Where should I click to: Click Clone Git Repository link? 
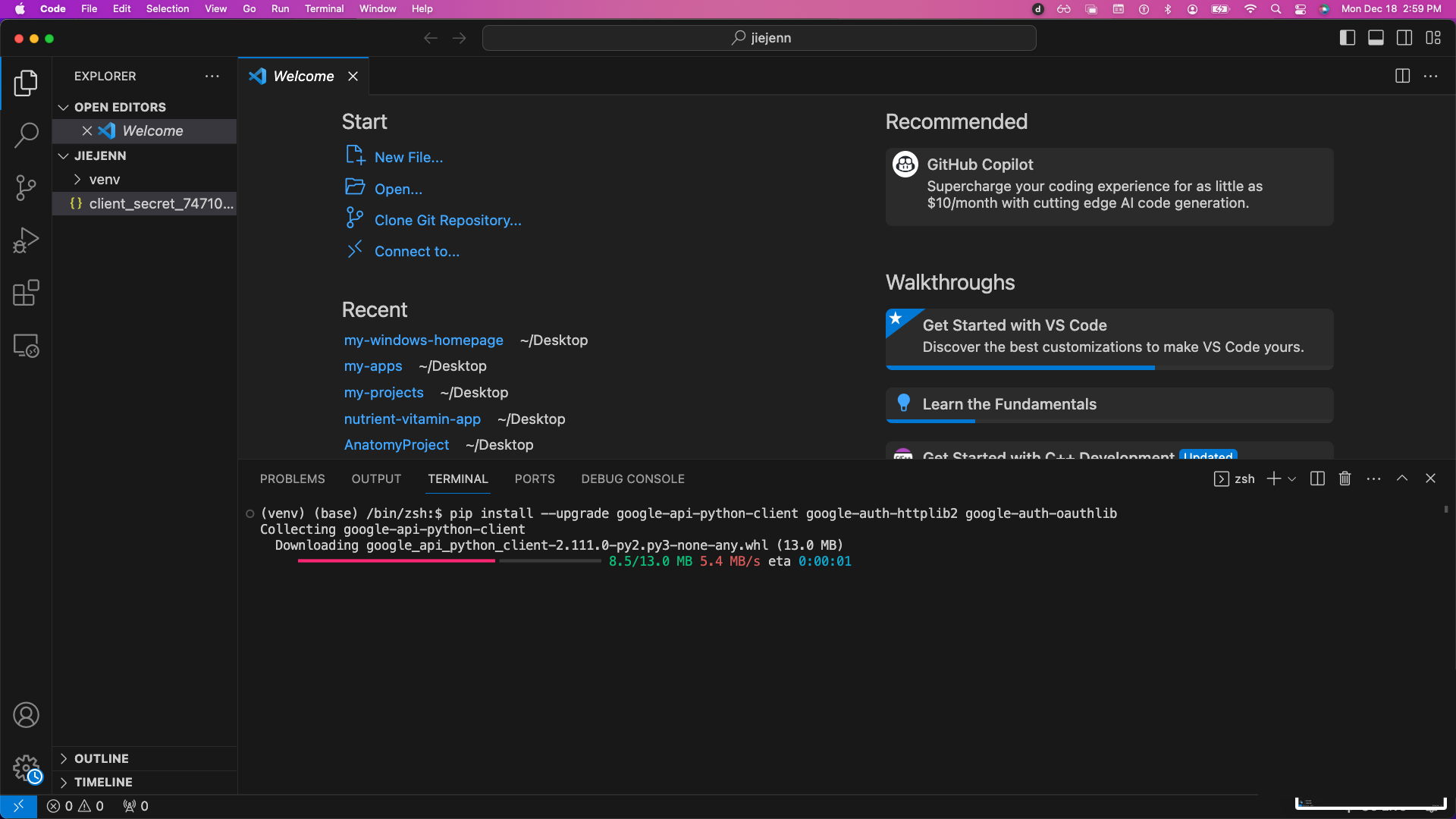point(447,220)
